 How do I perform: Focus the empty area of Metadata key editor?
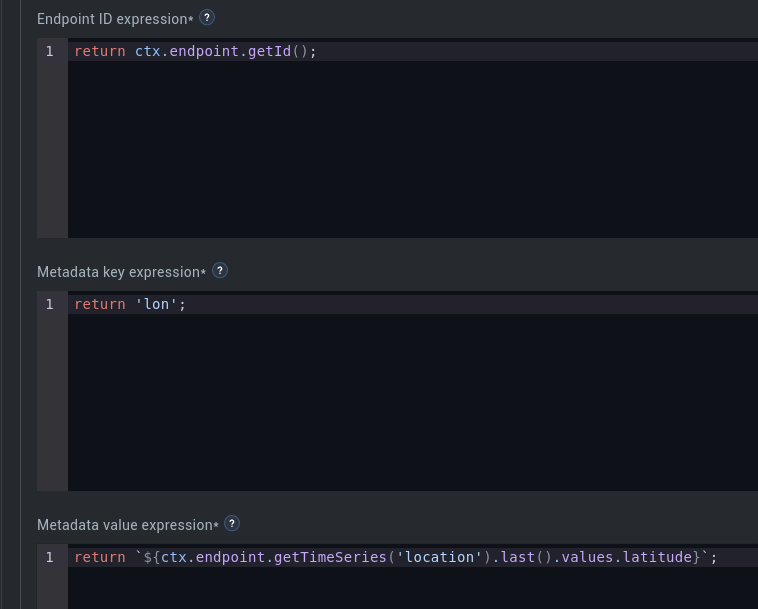[413, 402]
